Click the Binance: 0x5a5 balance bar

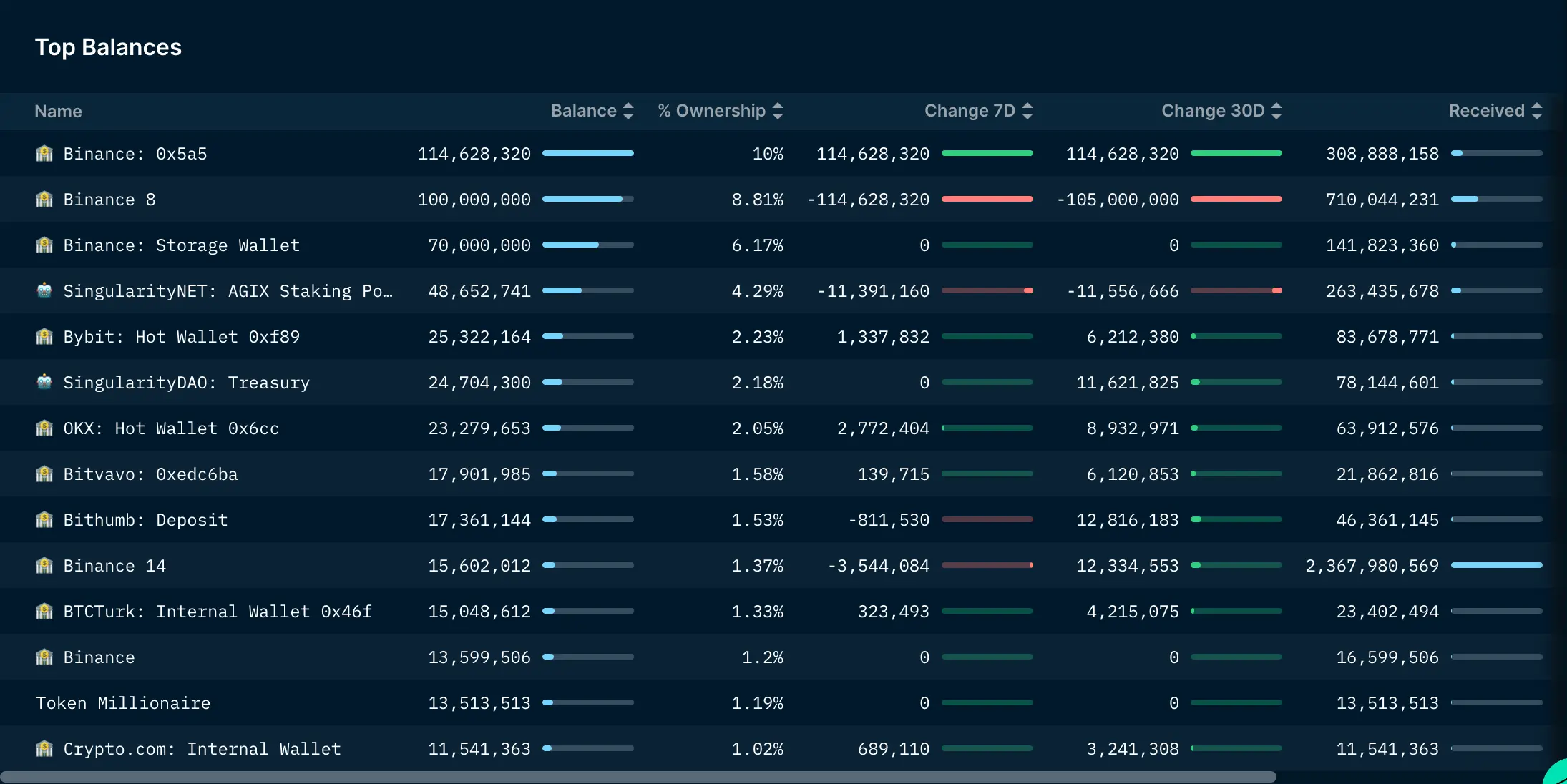tap(587, 153)
